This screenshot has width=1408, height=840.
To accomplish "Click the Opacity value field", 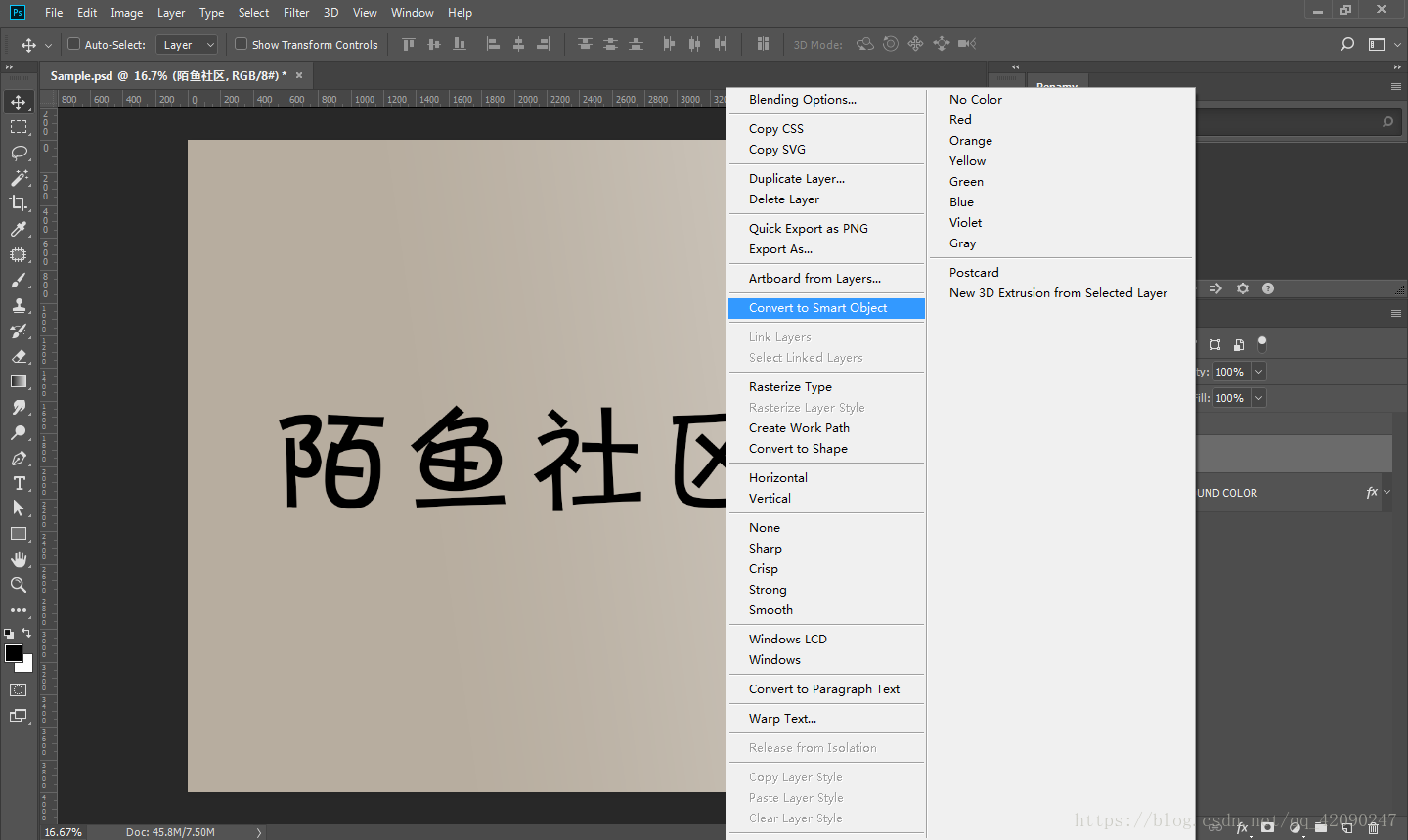I will 1230,372.
